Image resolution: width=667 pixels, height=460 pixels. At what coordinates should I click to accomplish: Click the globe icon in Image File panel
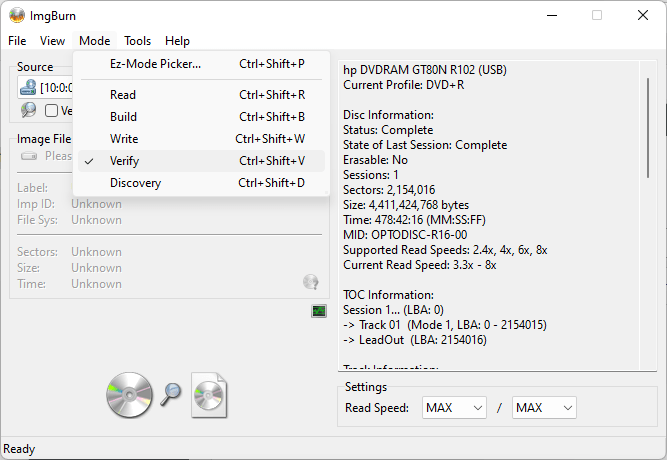[311, 282]
